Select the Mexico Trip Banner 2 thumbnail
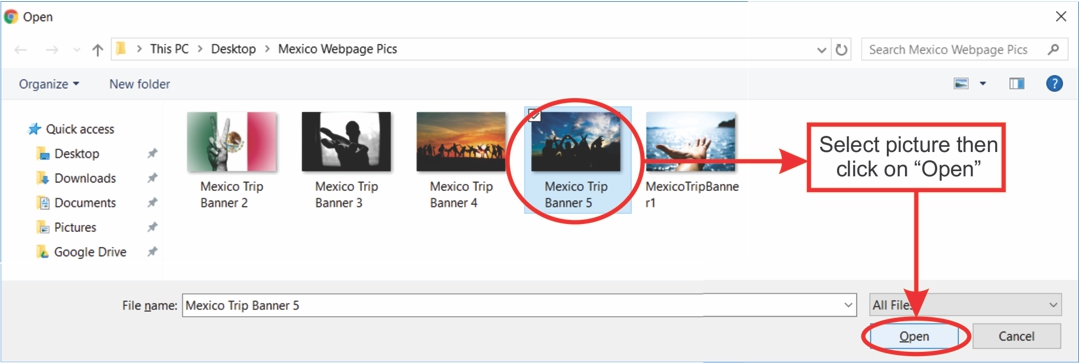The width and height of the screenshot is (1080, 363). [x=231, y=142]
